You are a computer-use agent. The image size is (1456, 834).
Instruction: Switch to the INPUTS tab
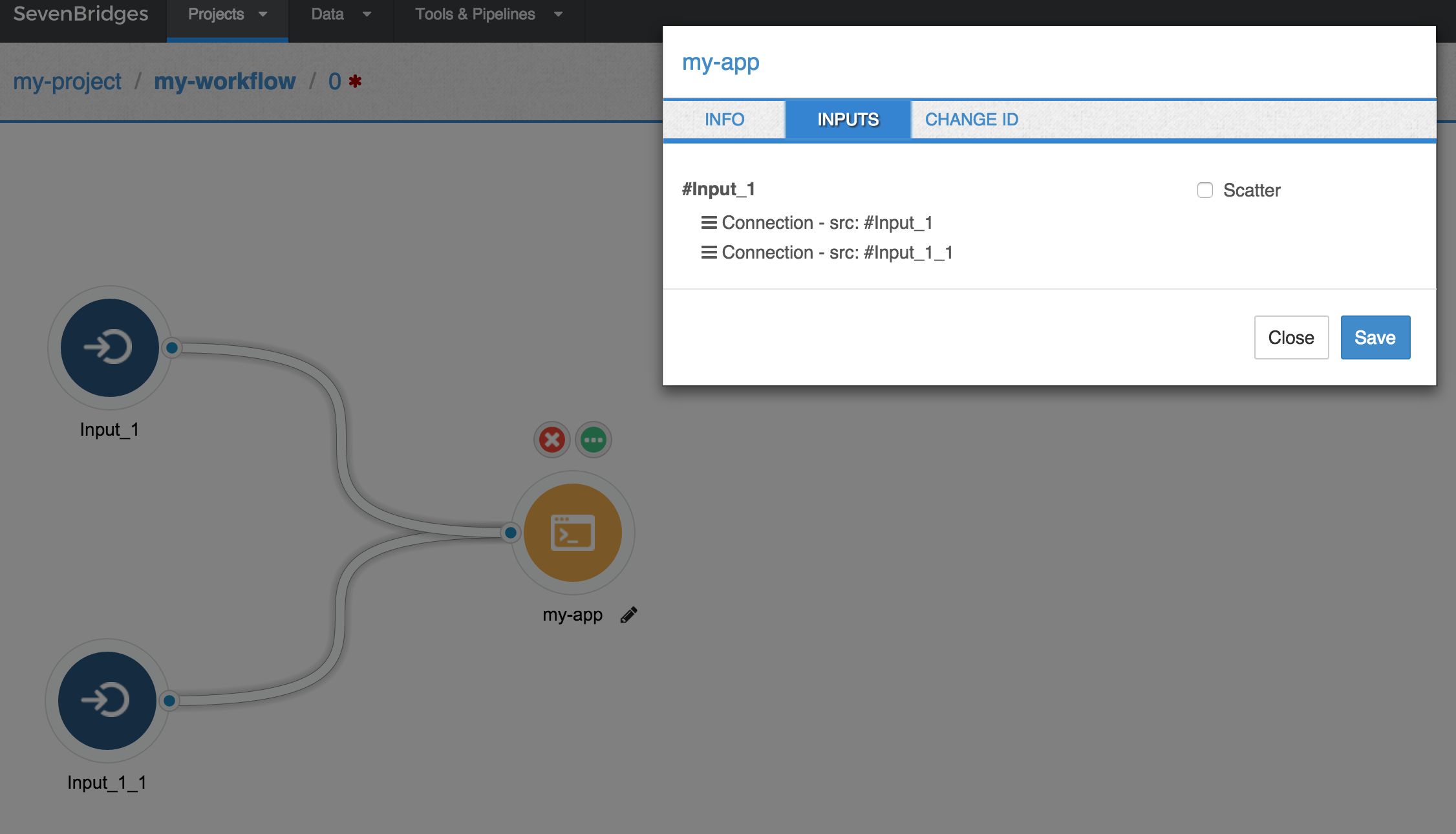[848, 120]
